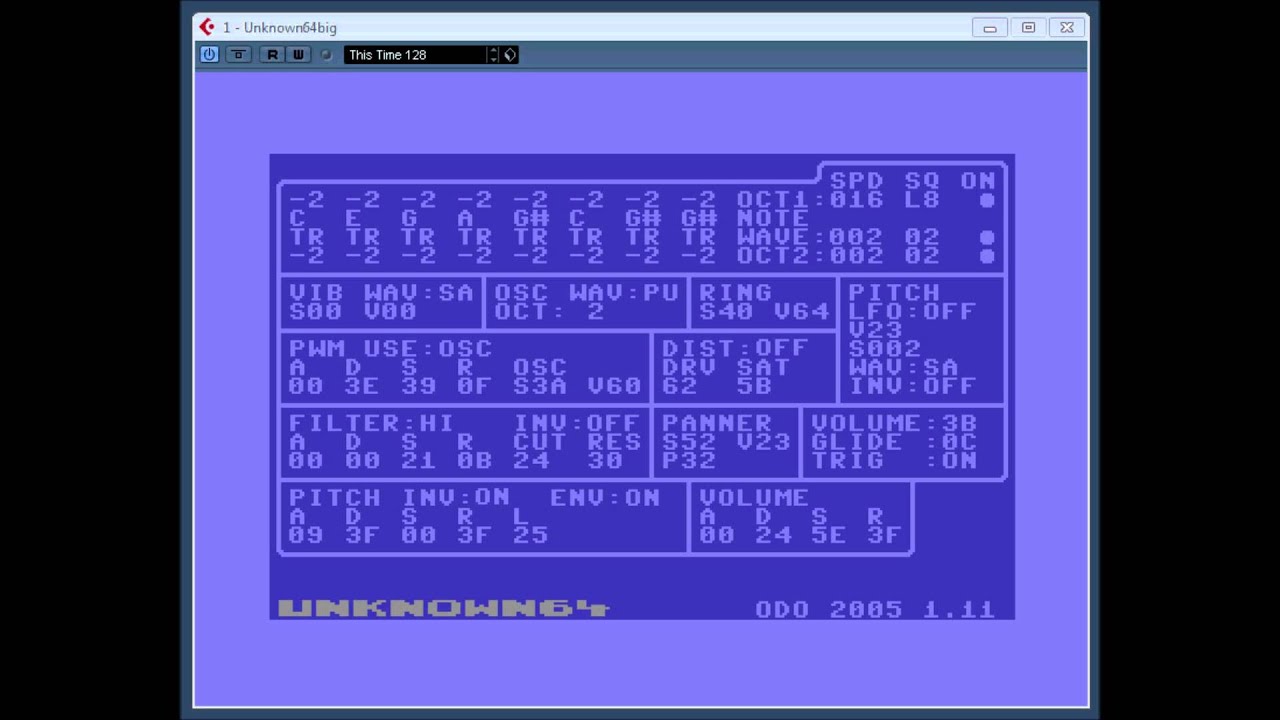Toggle INV:OFF in the PITCH LFO box
The height and width of the screenshot is (720, 1280).
(x=912, y=386)
